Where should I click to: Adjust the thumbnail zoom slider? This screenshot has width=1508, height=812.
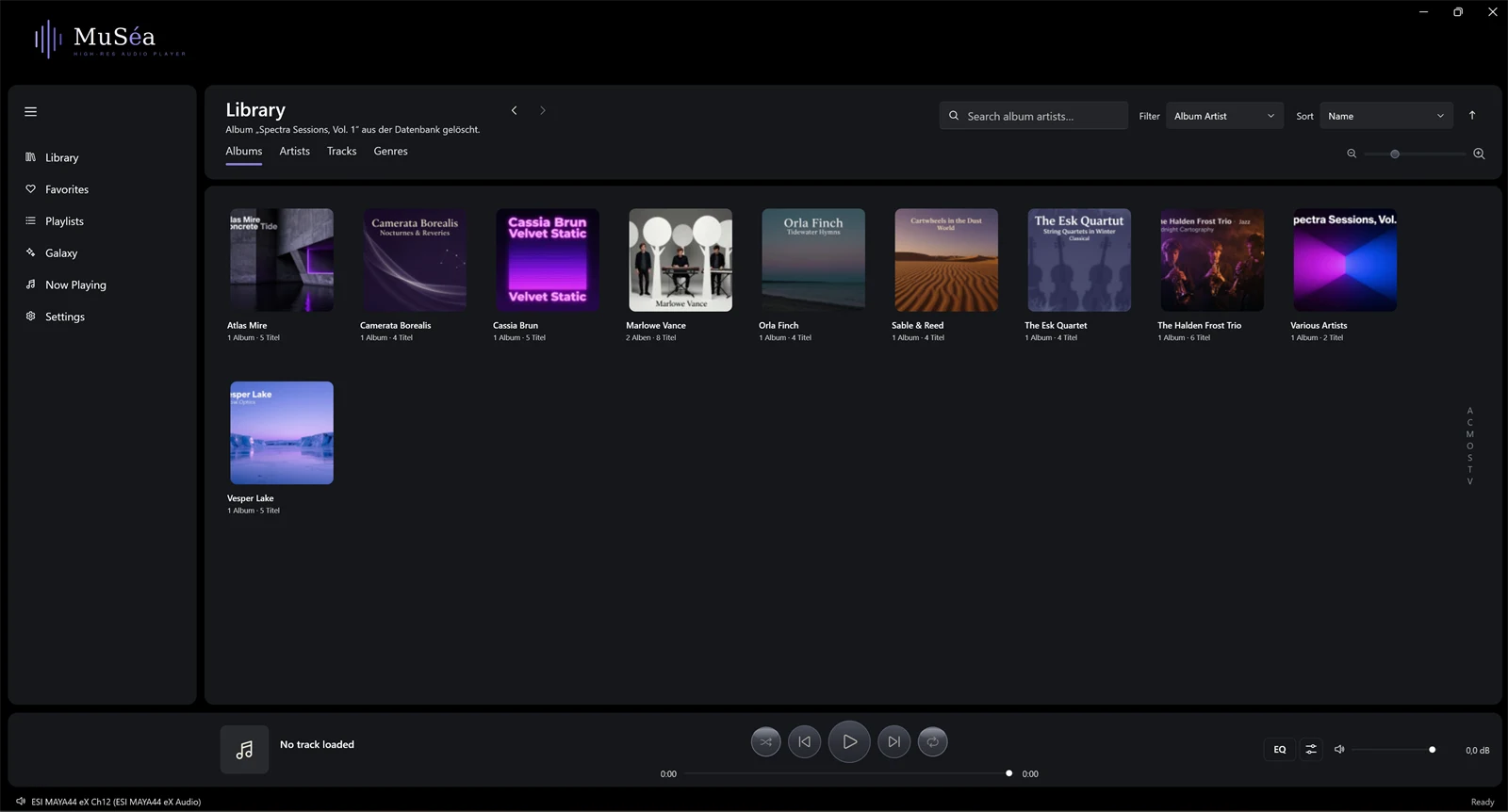click(x=1415, y=154)
